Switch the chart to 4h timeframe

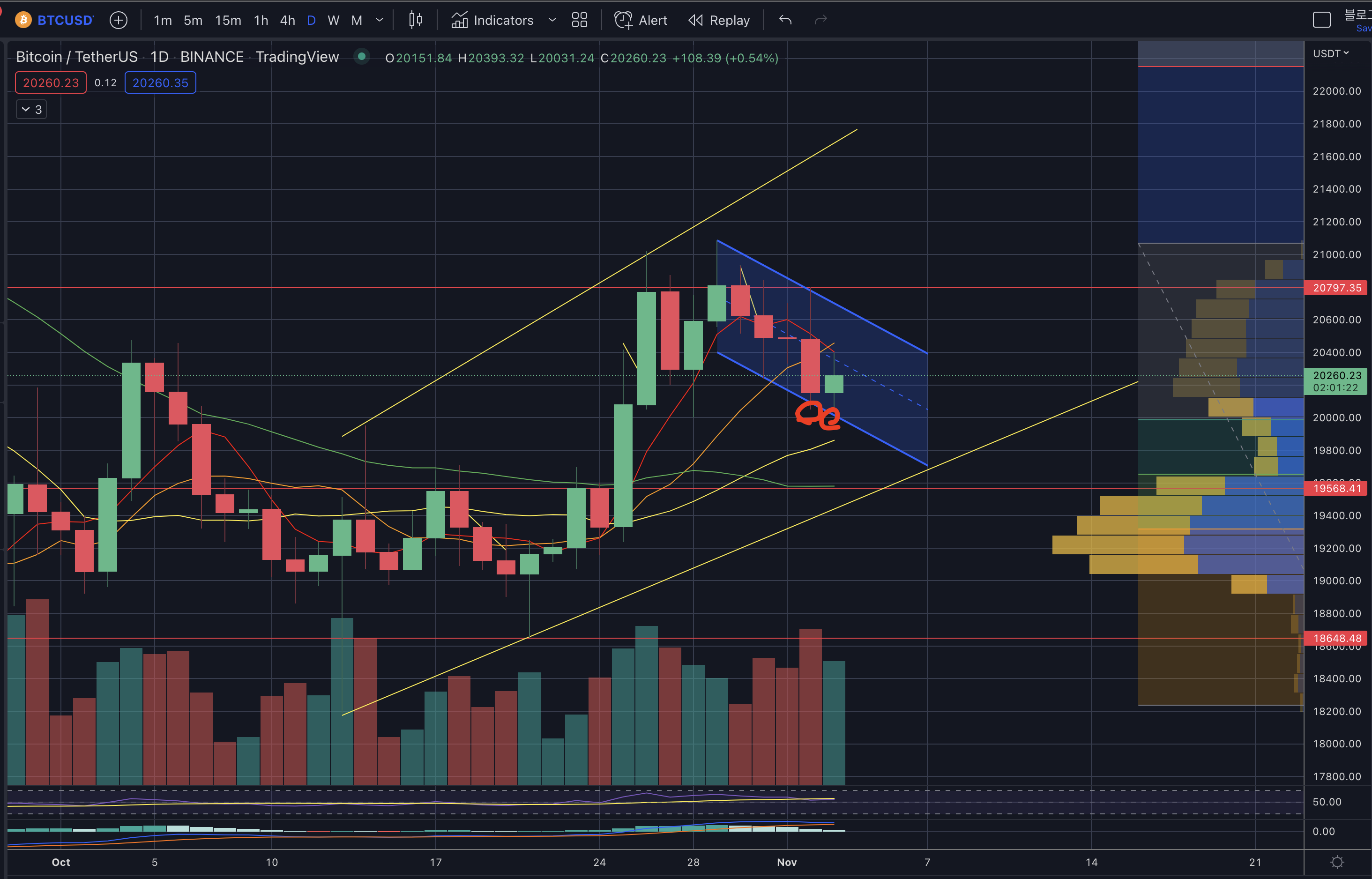288,21
